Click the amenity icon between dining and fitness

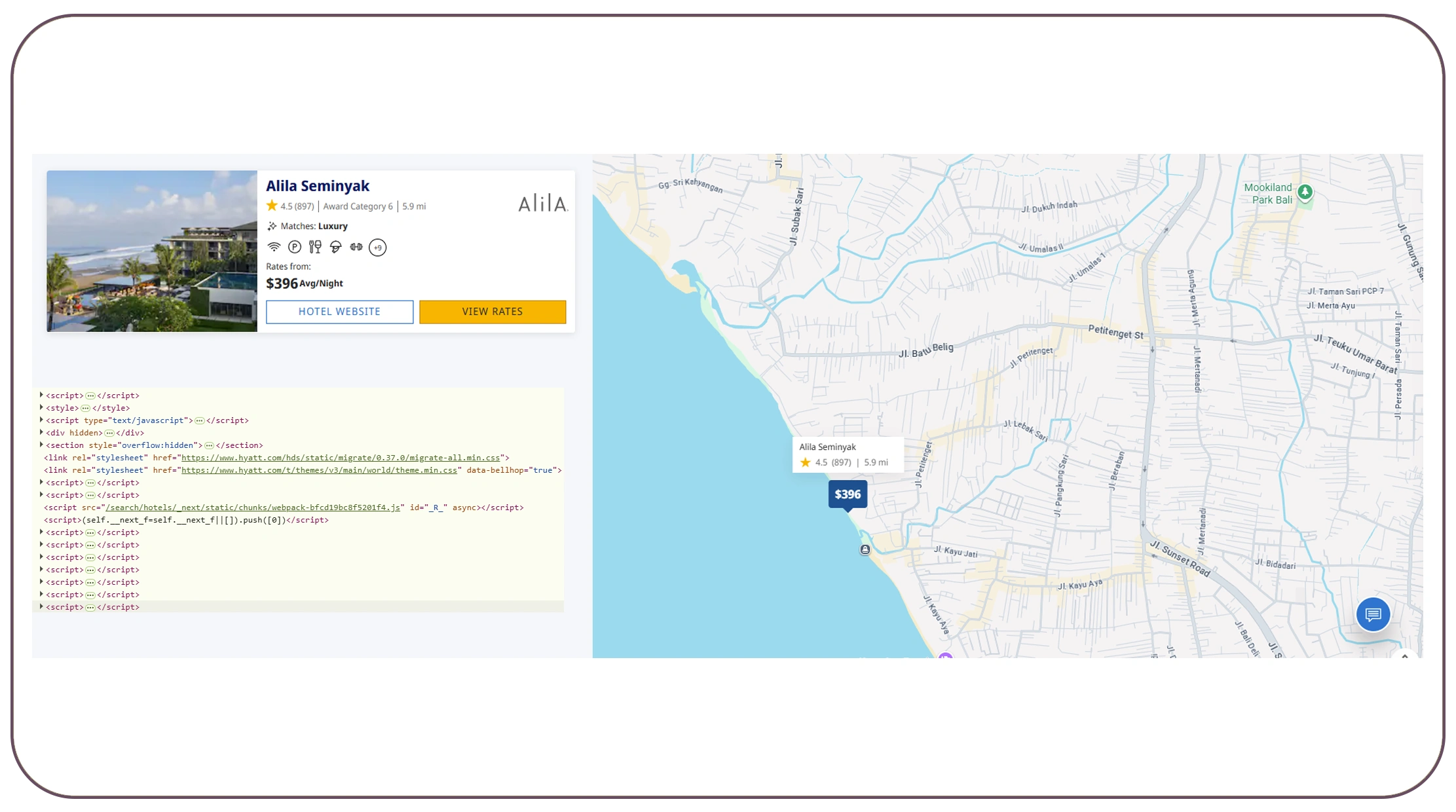point(336,247)
